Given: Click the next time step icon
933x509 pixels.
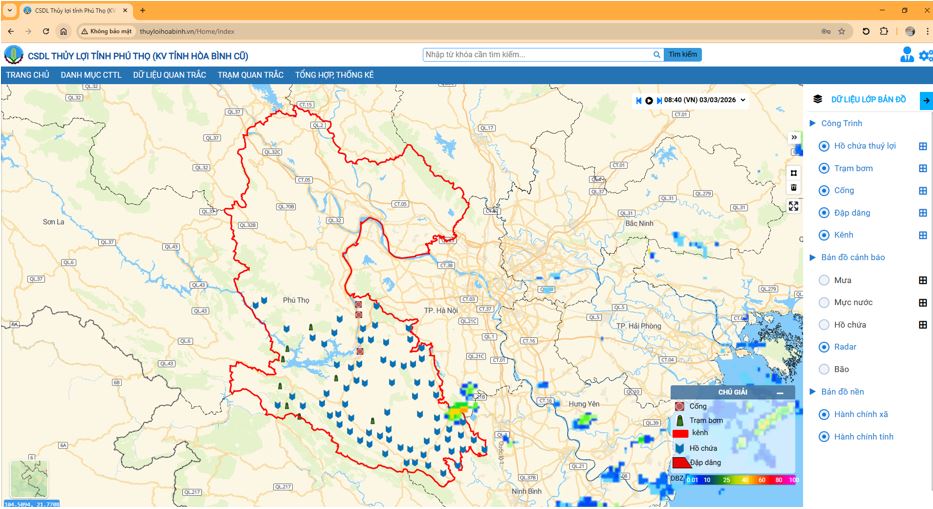Looking at the screenshot, I should tap(659, 101).
